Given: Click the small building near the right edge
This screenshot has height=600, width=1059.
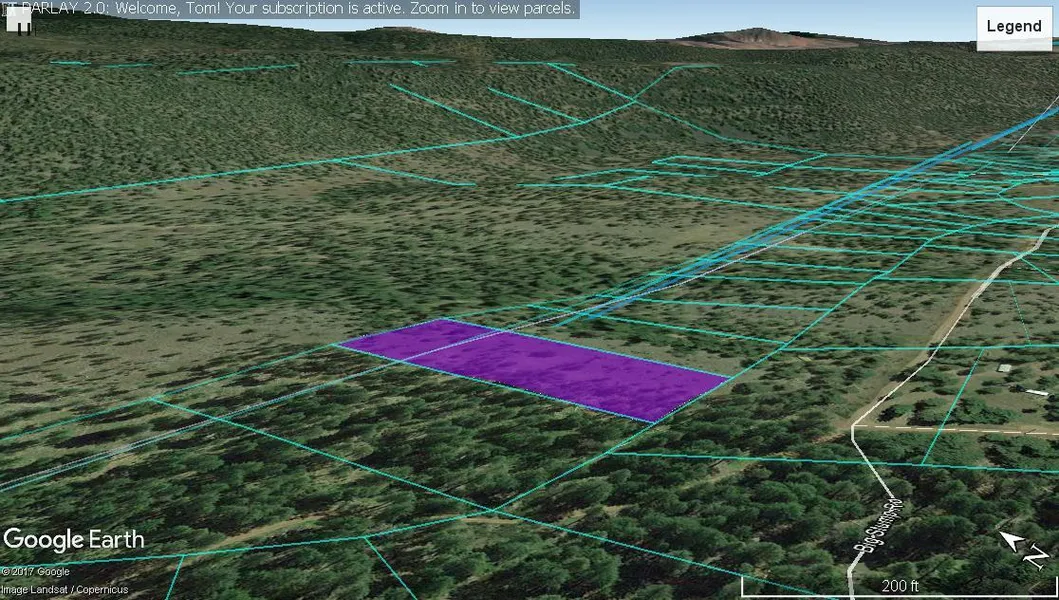Looking at the screenshot, I should click(x=1003, y=368).
